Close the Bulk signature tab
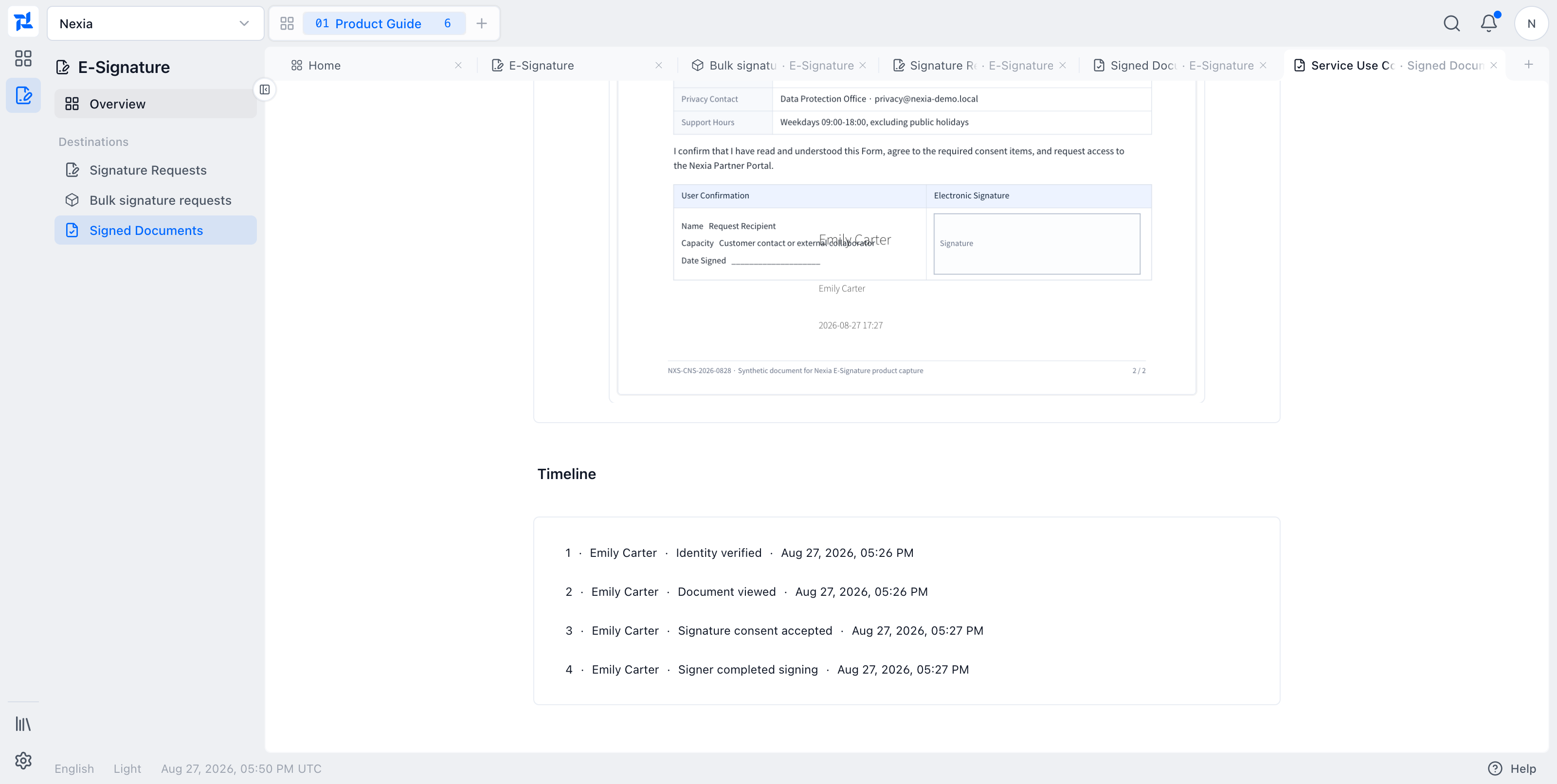 (863, 65)
